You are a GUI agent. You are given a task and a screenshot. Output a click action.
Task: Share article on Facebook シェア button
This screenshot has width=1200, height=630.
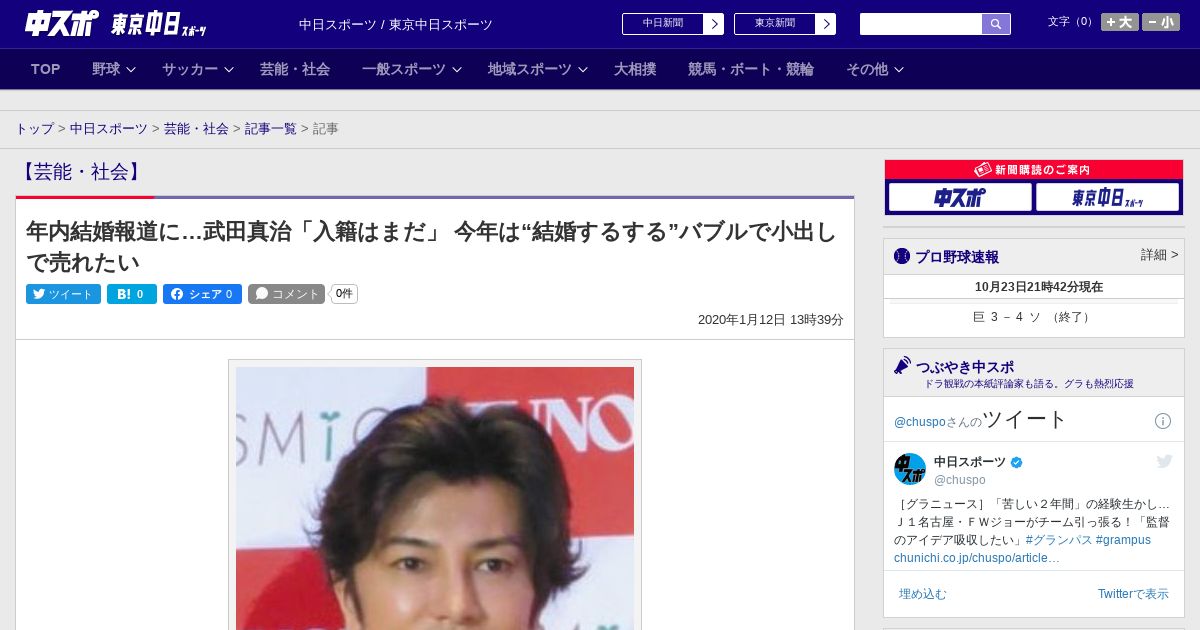pyautogui.click(x=202, y=294)
